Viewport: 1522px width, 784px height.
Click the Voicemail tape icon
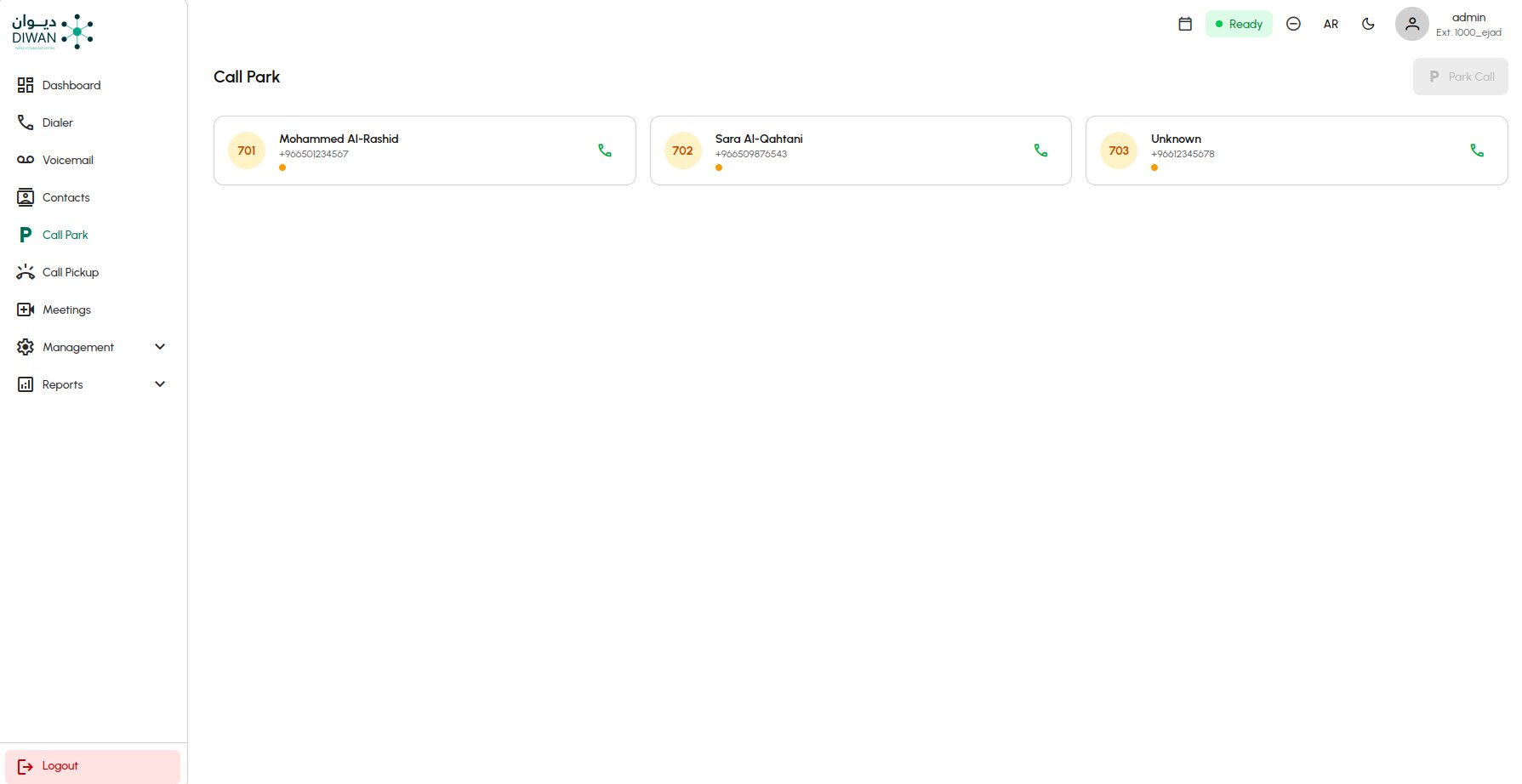[x=26, y=160]
